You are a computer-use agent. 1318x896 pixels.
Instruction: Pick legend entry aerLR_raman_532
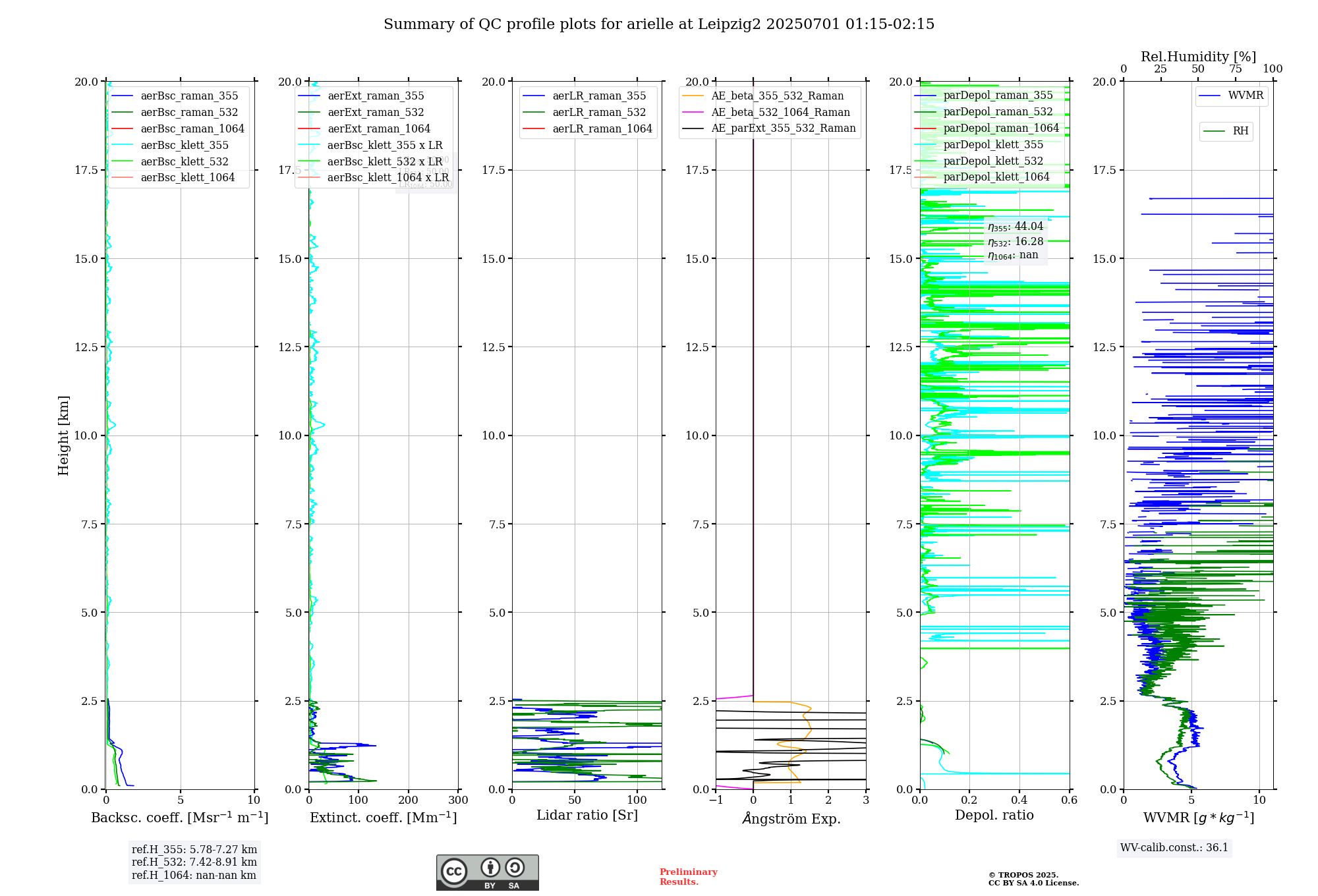click(x=585, y=113)
